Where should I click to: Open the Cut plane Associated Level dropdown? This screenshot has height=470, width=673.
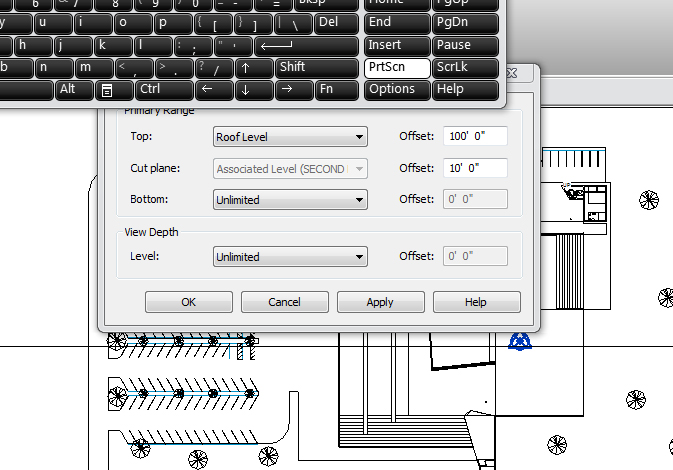coord(290,169)
